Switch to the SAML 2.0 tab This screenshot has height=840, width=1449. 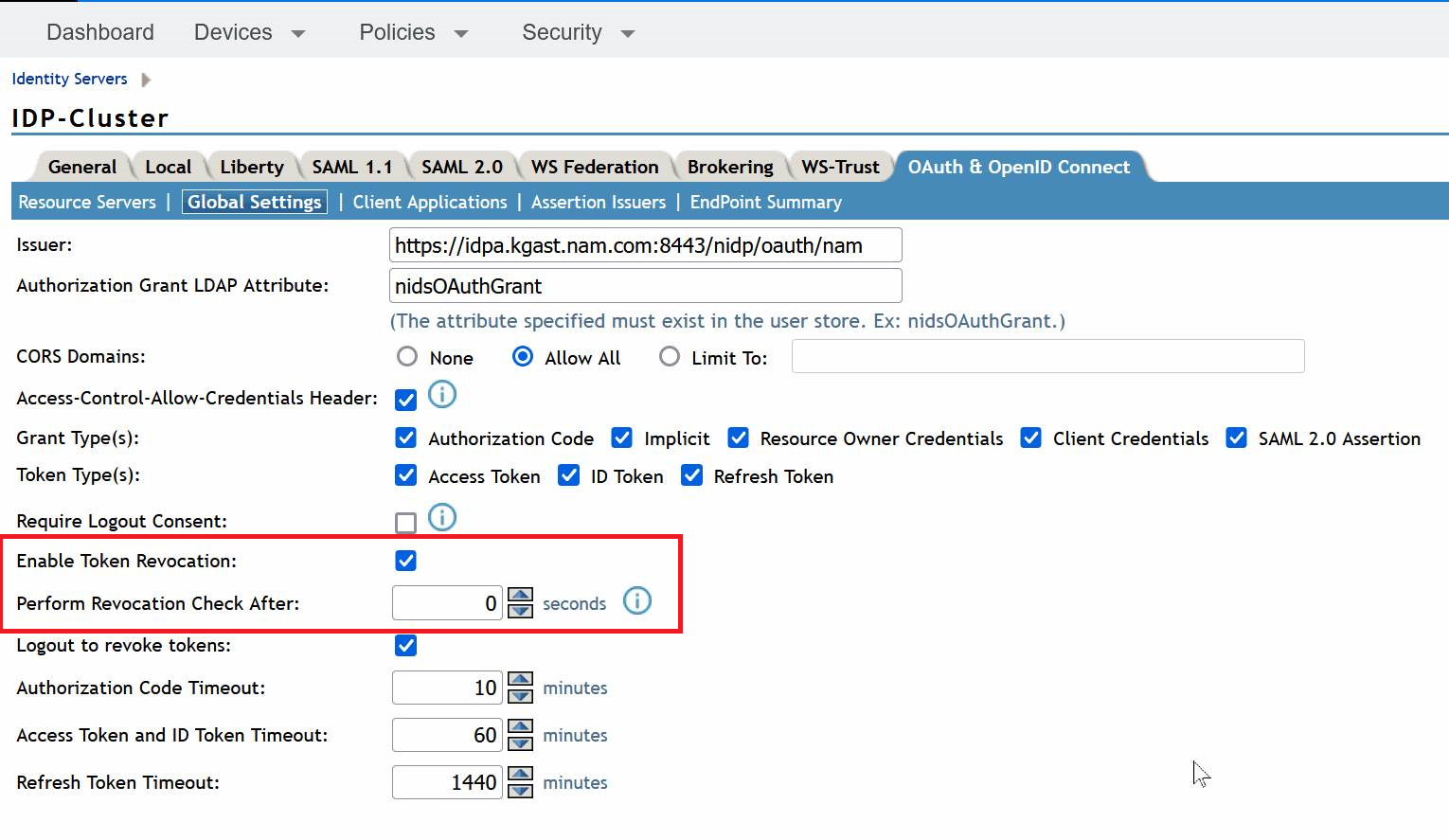click(x=461, y=166)
